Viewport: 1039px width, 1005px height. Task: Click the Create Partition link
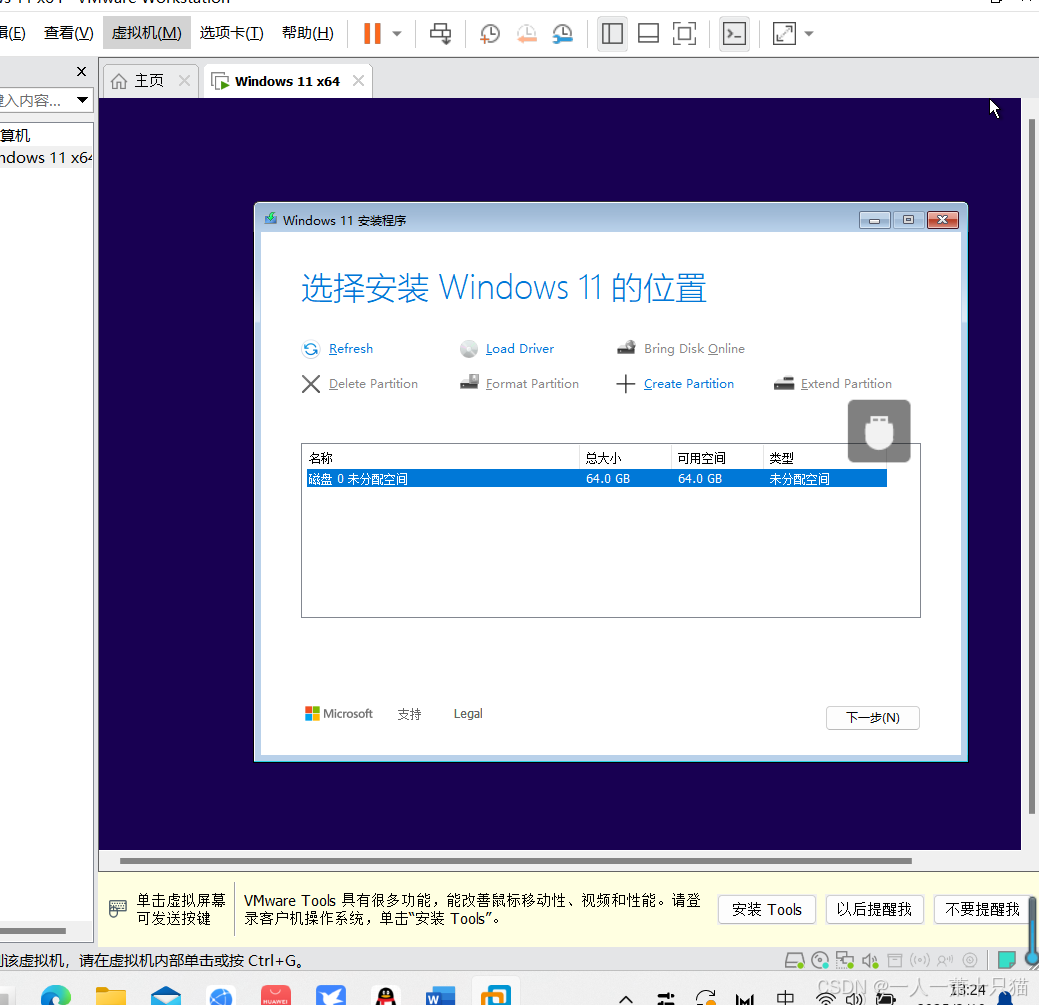[x=688, y=384]
